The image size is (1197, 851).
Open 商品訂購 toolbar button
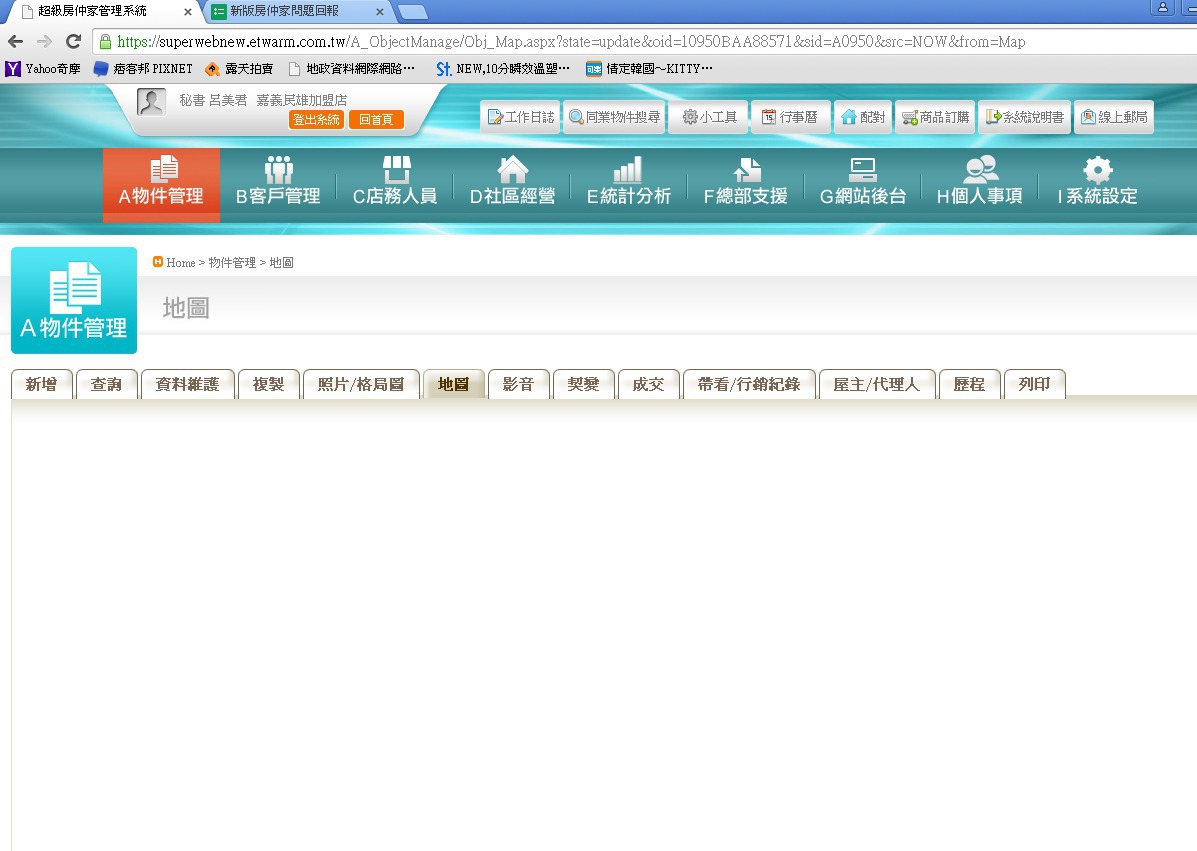click(x=935, y=117)
